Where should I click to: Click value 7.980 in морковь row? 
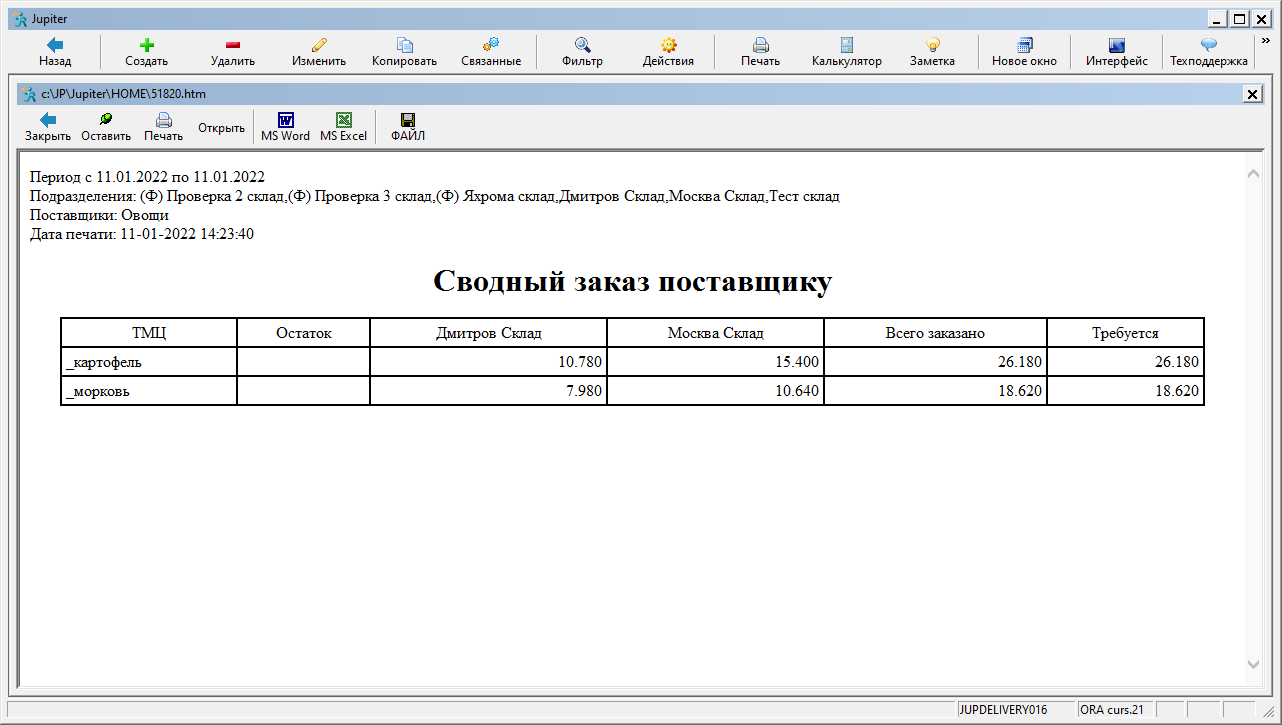[584, 391]
